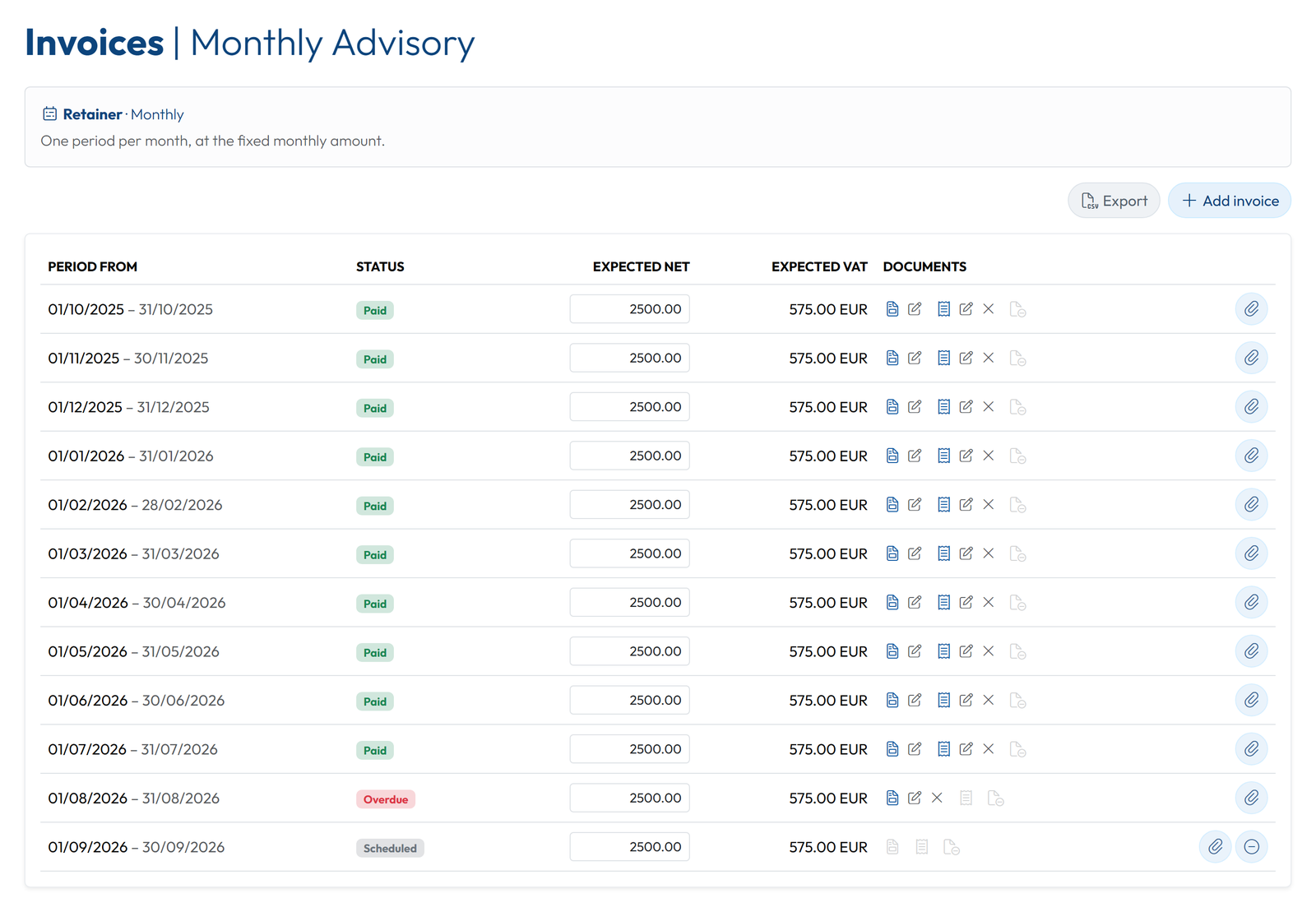Attach file to 01/04/2026 invoice
Image resolution: width=1316 pixels, height=912 pixels.
click(x=1251, y=602)
